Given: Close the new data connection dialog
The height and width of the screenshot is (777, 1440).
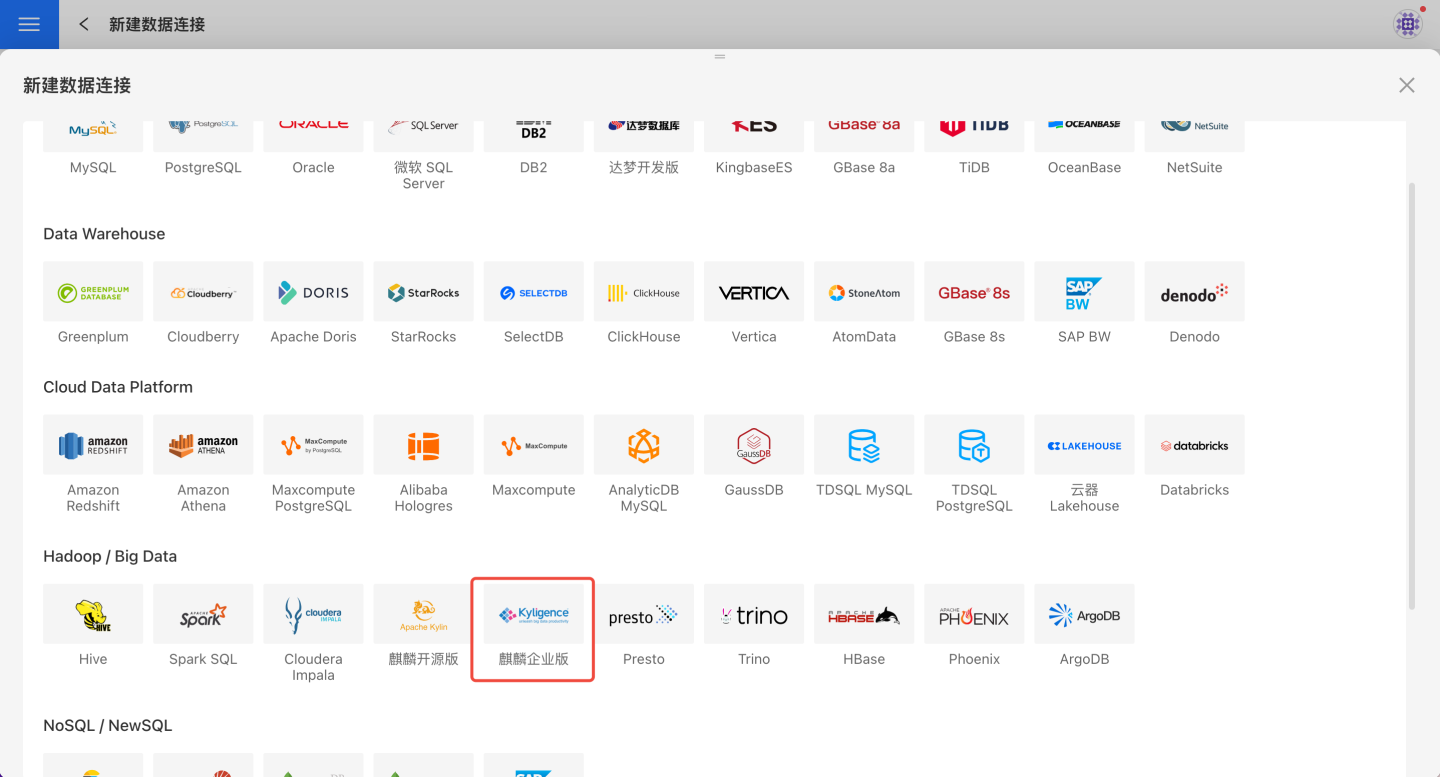Looking at the screenshot, I should click(x=1406, y=86).
